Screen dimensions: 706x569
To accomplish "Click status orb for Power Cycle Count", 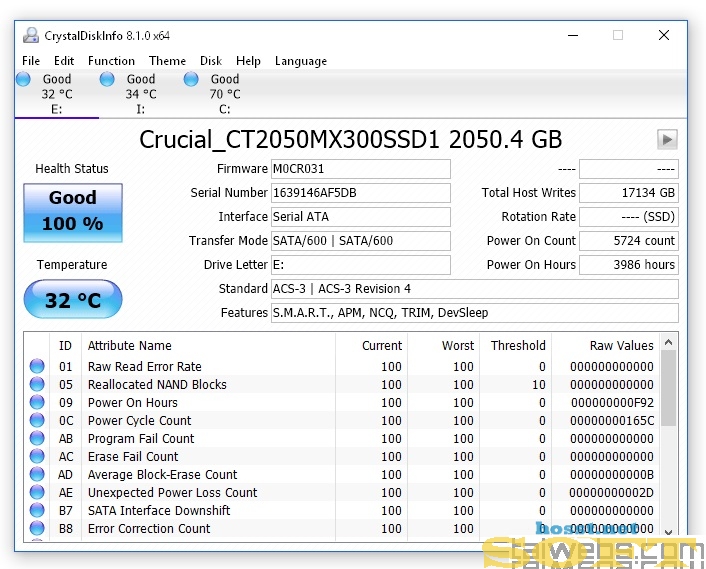I will point(37,420).
